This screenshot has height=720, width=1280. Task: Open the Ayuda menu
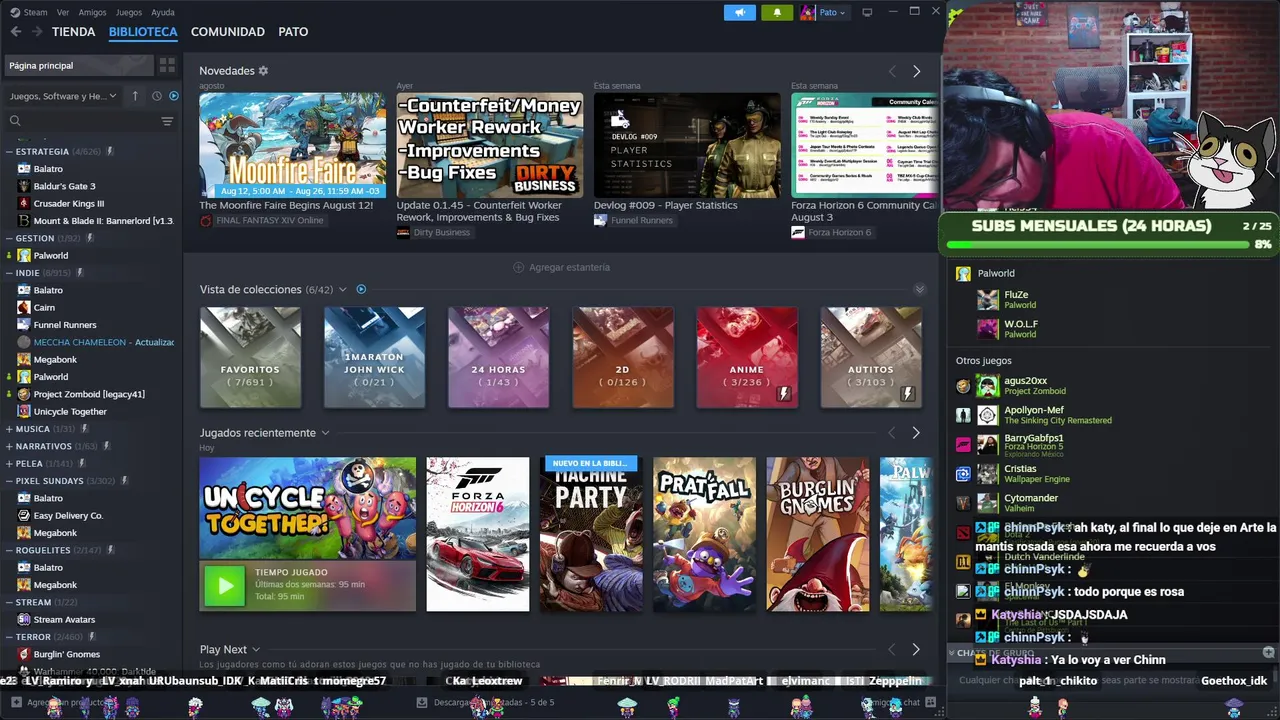point(163,13)
